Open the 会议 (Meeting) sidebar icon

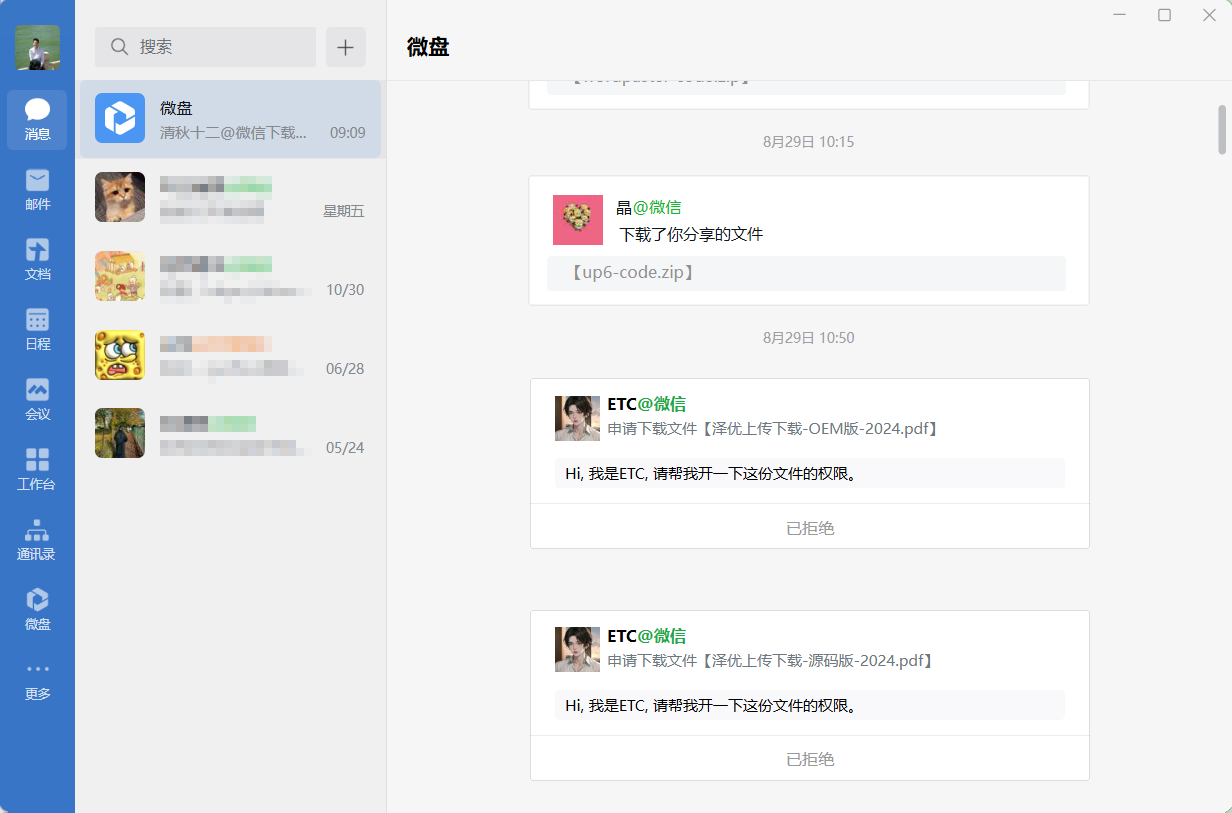37,399
